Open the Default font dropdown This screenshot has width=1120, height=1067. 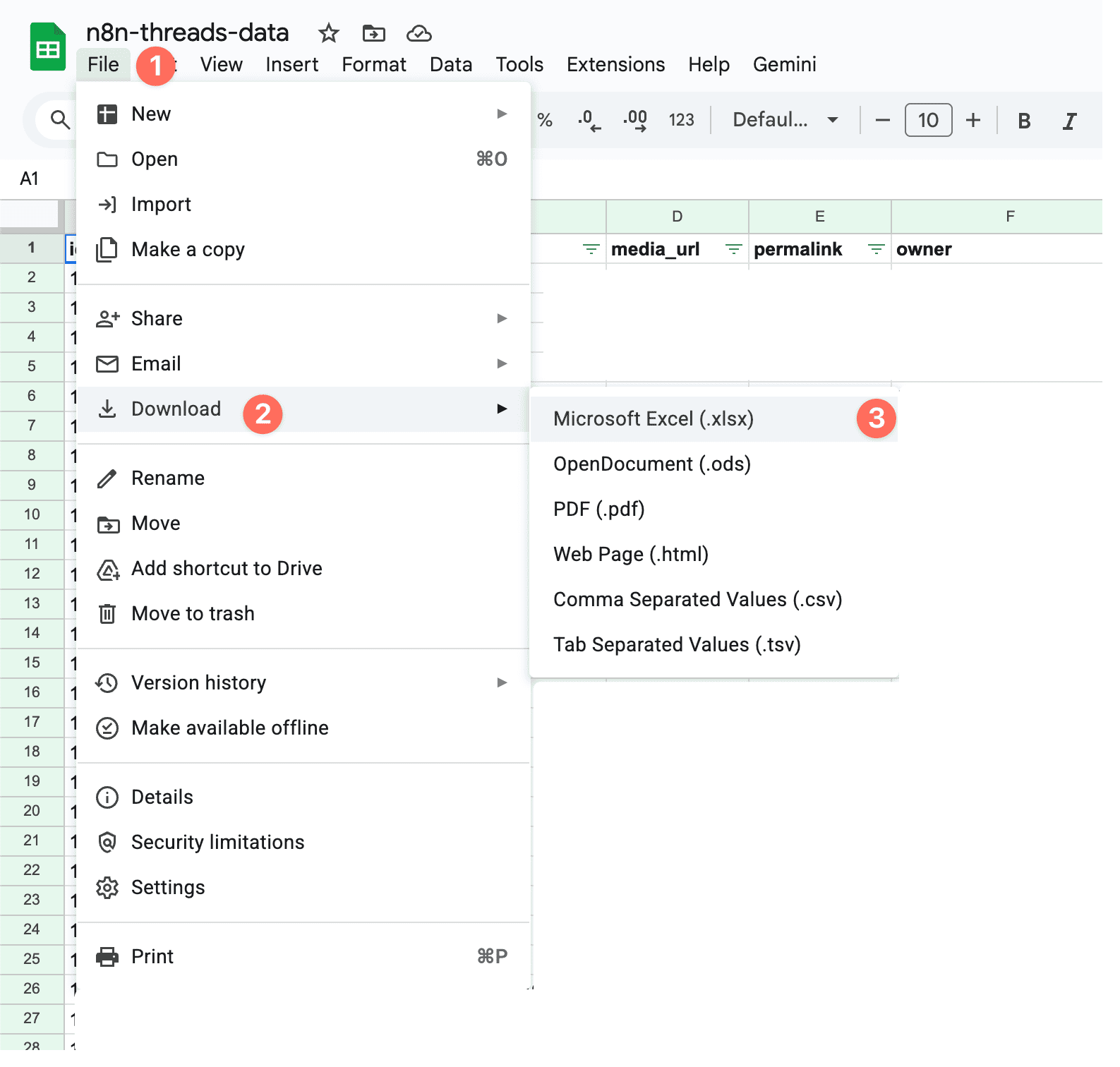(785, 120)
